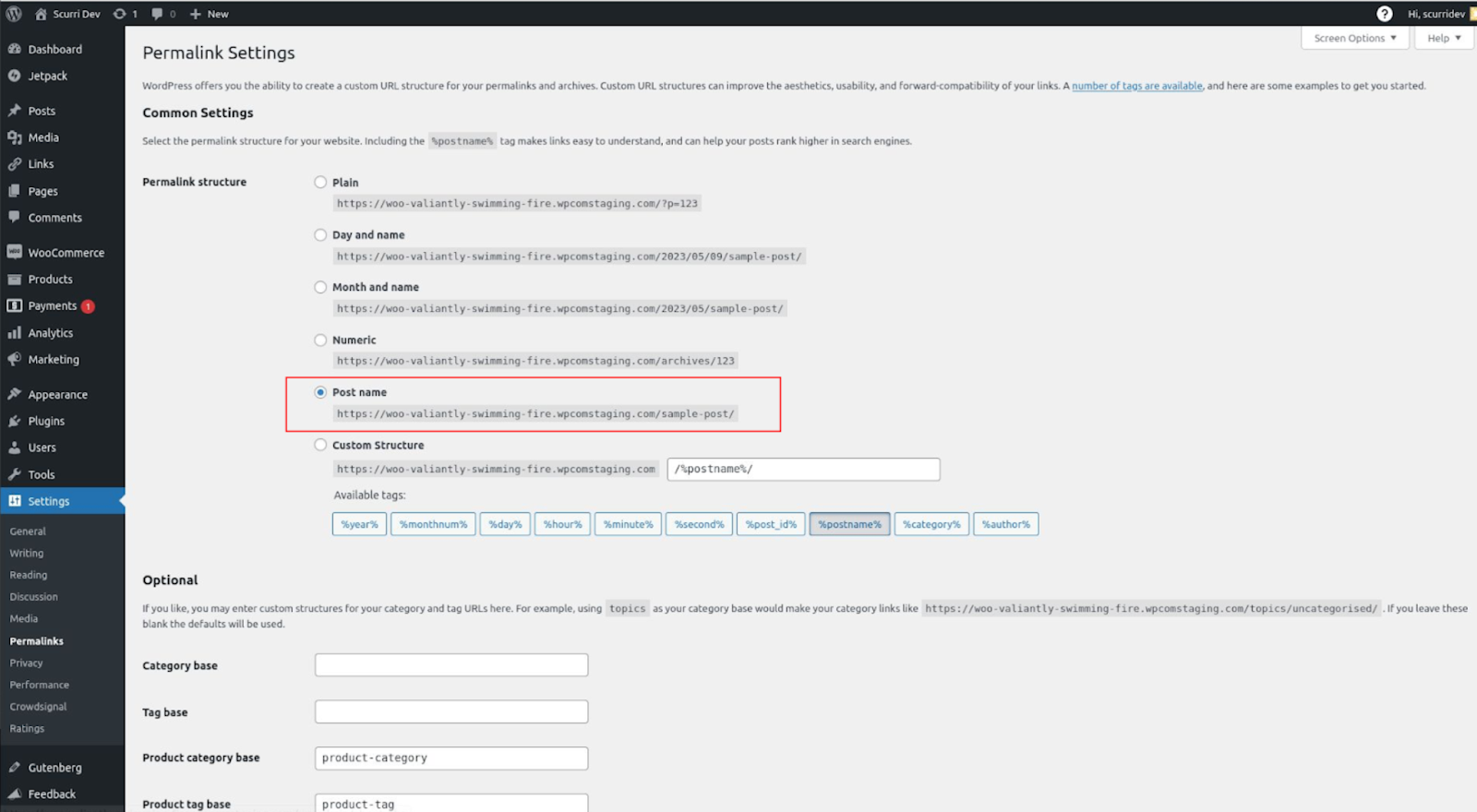Viewport: 1477px width, 812px height.
Task: Click the Analytics bar chart icon
Action: click(15, 332)
